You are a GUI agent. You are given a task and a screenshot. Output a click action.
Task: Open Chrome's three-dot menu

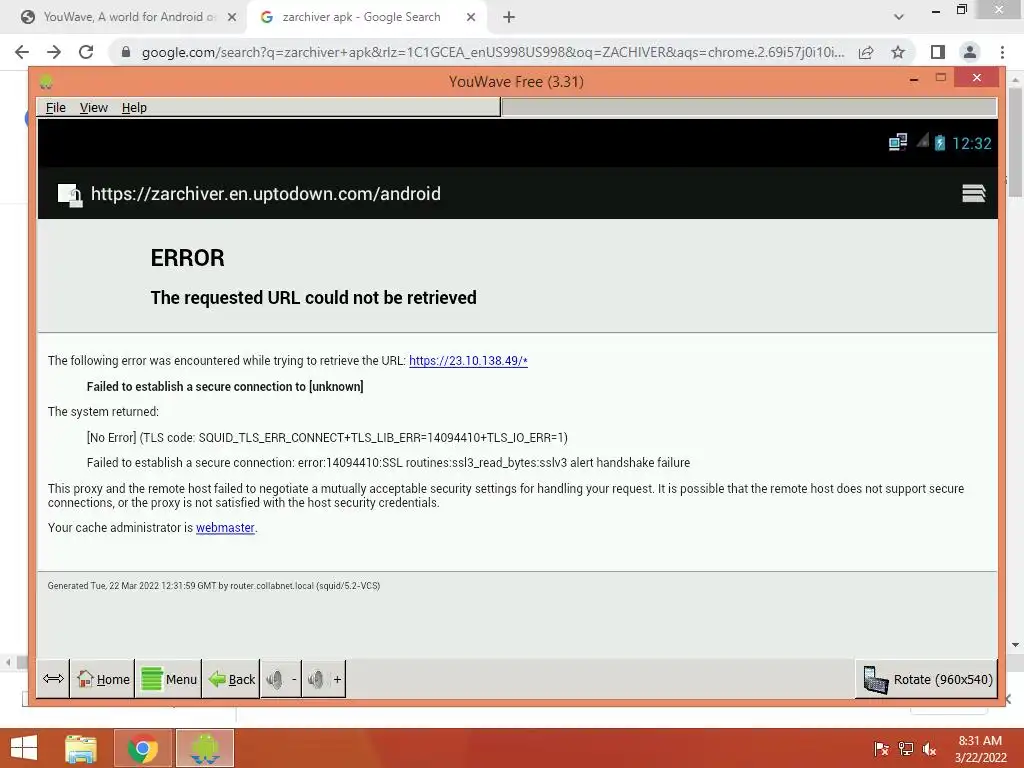pos(1002,52)
